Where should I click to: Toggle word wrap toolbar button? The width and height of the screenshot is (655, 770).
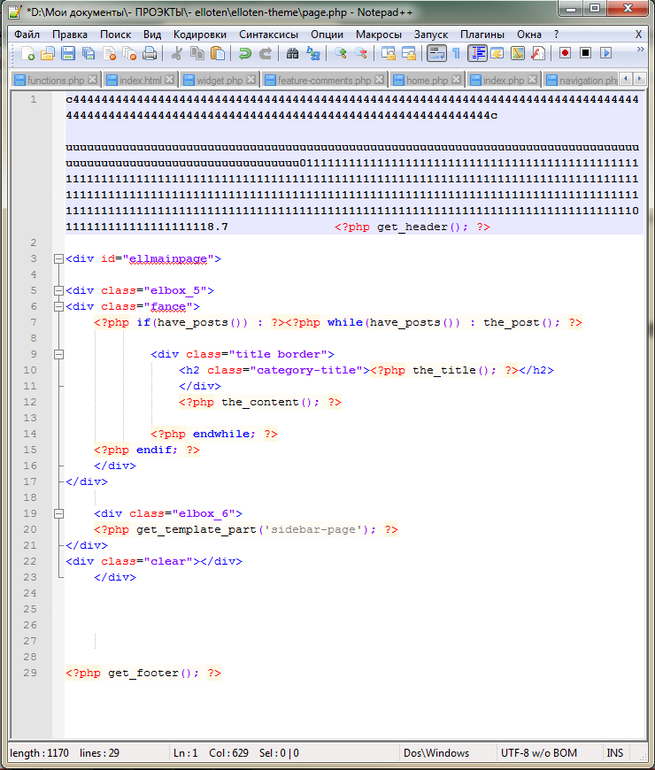(436, 53)
